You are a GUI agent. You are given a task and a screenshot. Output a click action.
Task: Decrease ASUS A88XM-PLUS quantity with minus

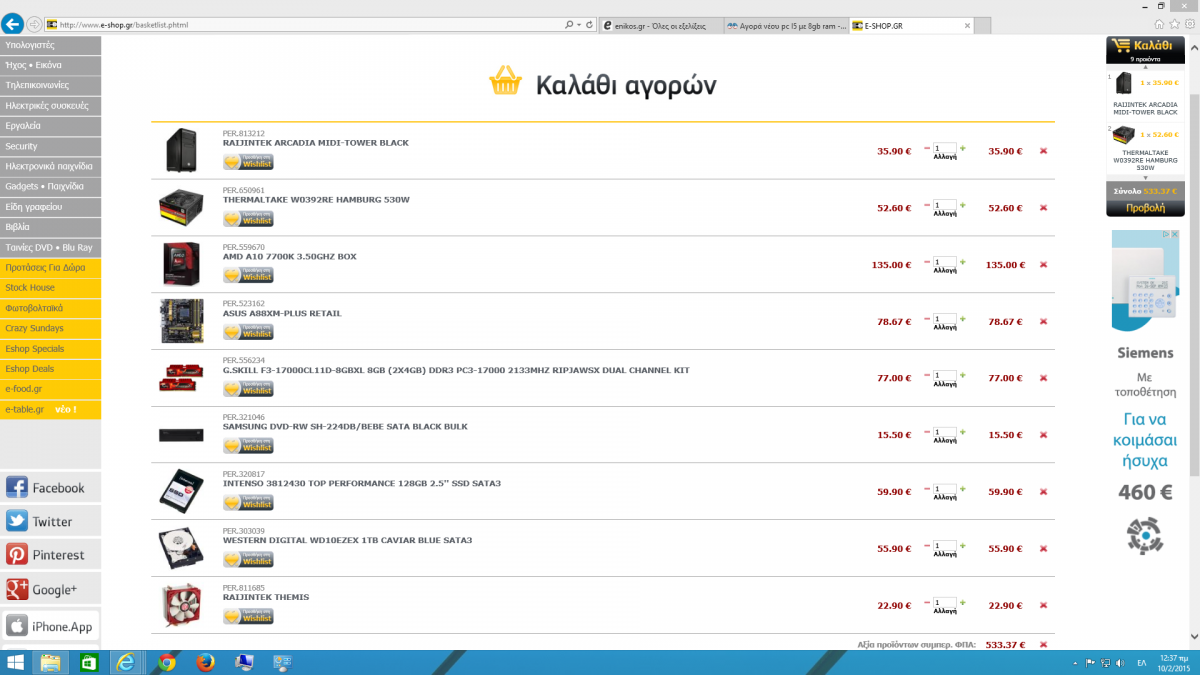click(927, 319)
